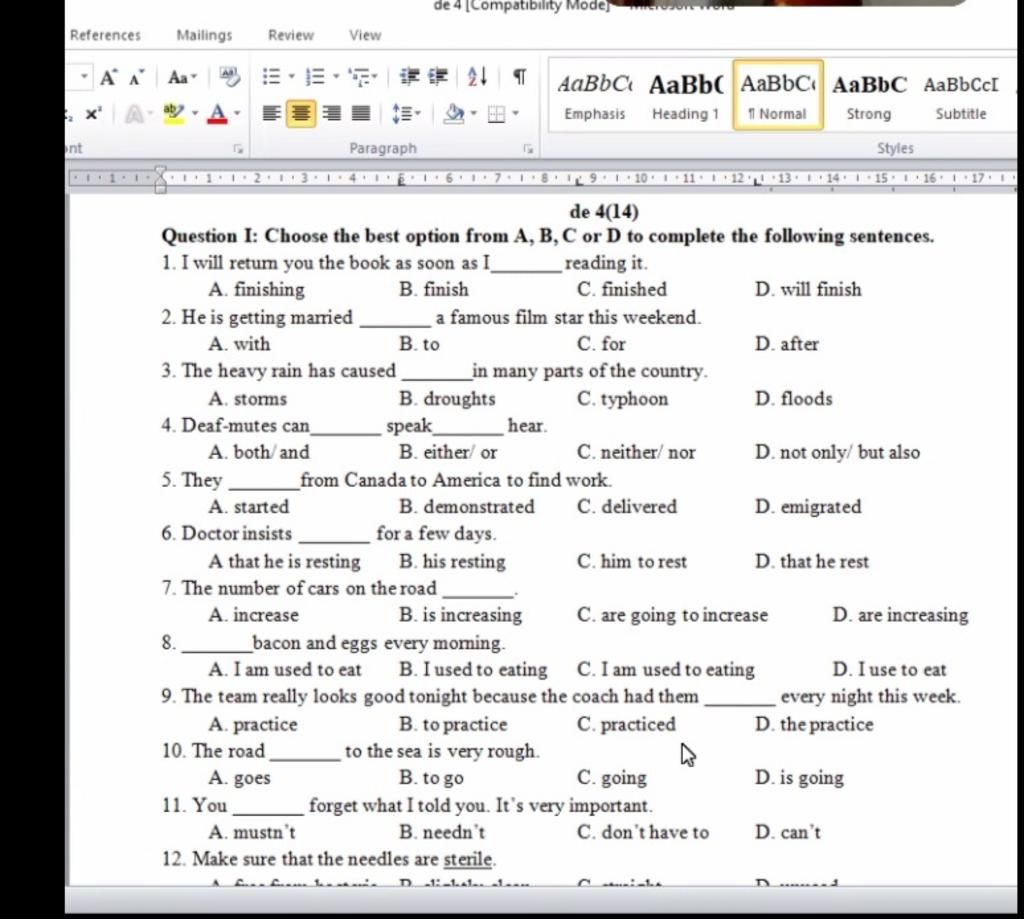Click the Question I heading line
The image size is (1024, 919).
[547, 236]
